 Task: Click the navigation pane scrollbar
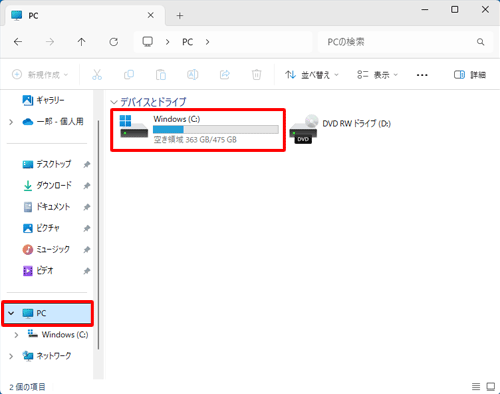click(x=98, y=235)
